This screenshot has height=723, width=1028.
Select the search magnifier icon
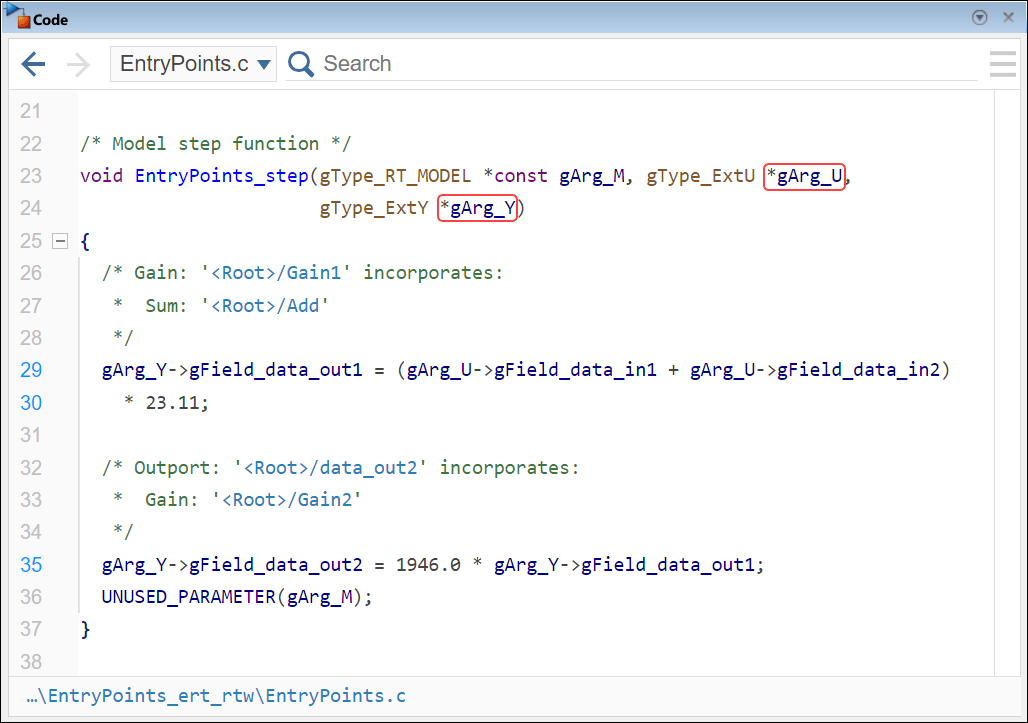point(300,63)
